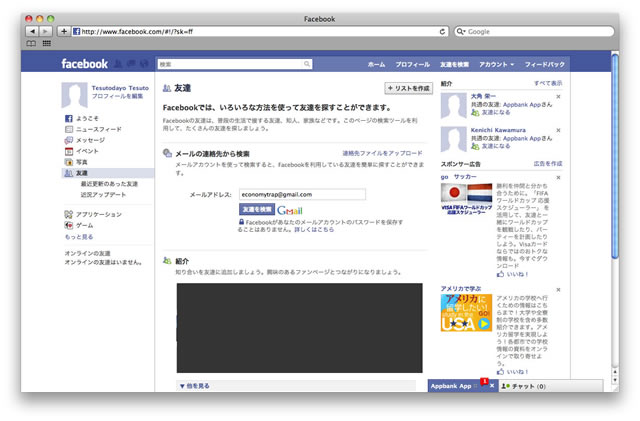Open Tesutodayo Tesuto profile name
Viewport: 640px width, 421px height.
(x=120, y=88)
